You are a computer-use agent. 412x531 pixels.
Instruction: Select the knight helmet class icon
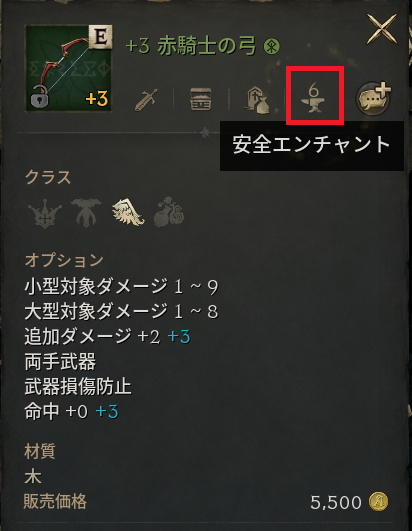[86, 213]
